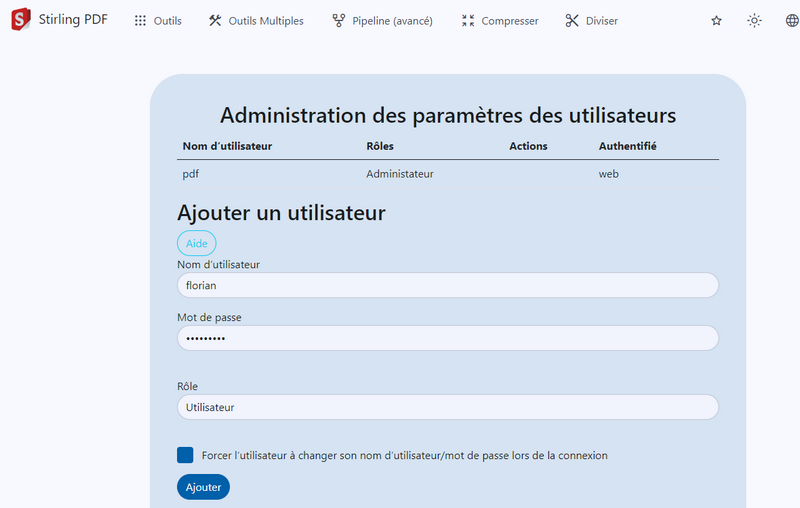800x508 pixels.
Task: Click the favorites star icon
Action: (716, 21)
